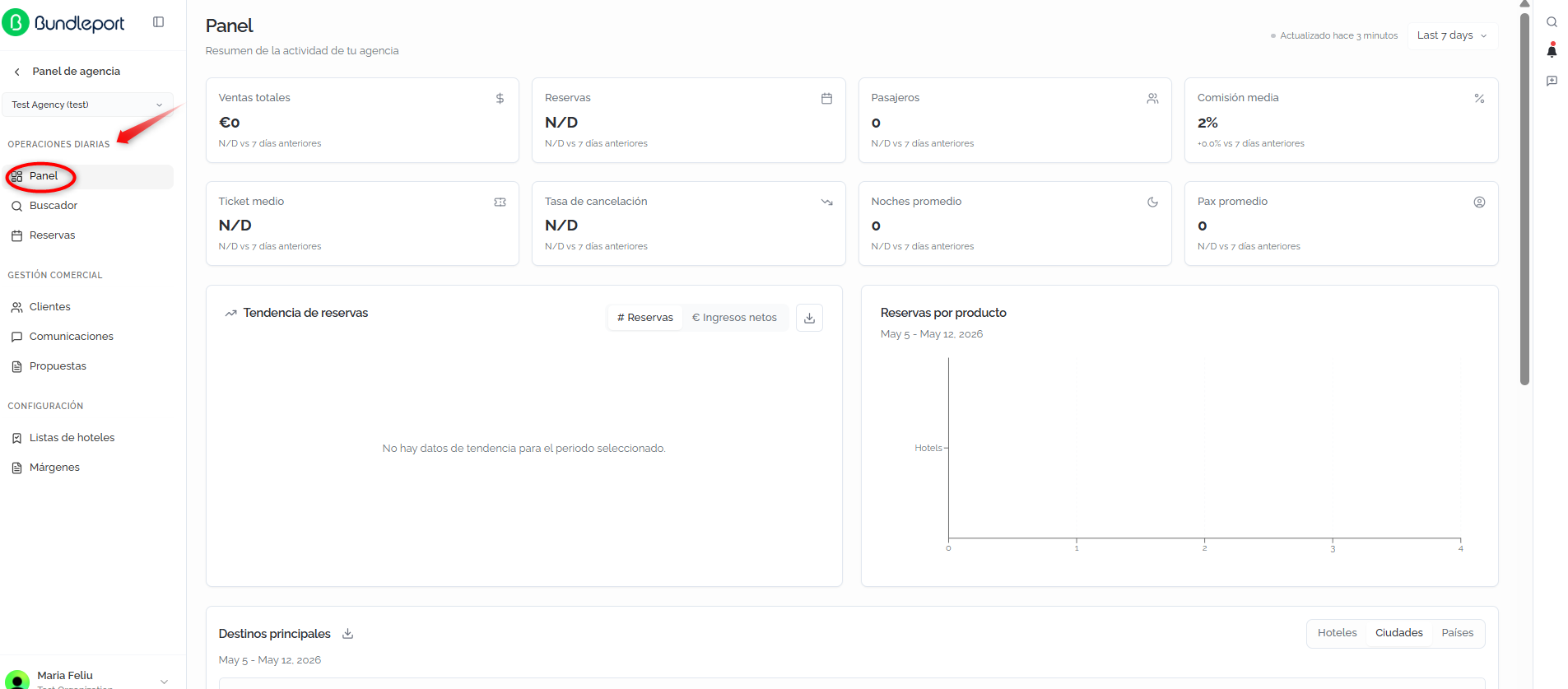
Task: Expand the Maria Feliu user menu
Action: tap(164, 681)
